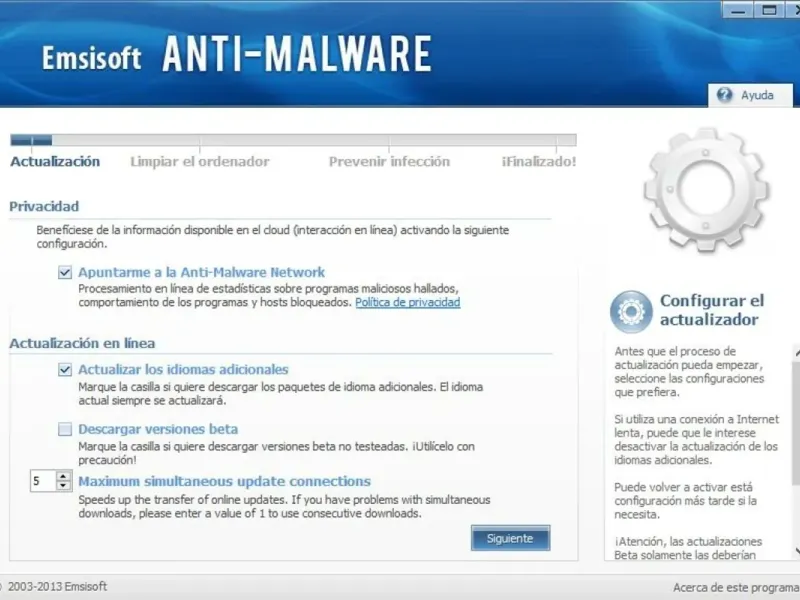This screenshot has height=600, width=800.
Task: Click the Ayuda help question-mark icon
Action: pyautogui.click(x=724, y=95)
